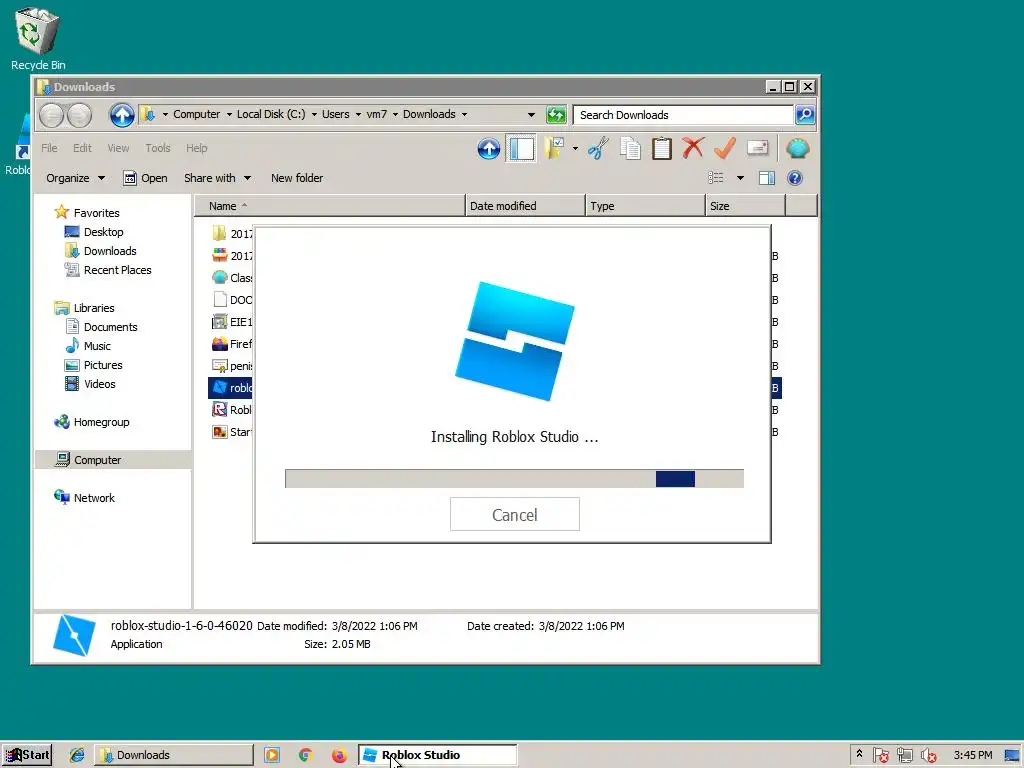This screenshot has height=768, width=1024.
Task: Click the Rename toolbar icon
Action: coord(757,148)
